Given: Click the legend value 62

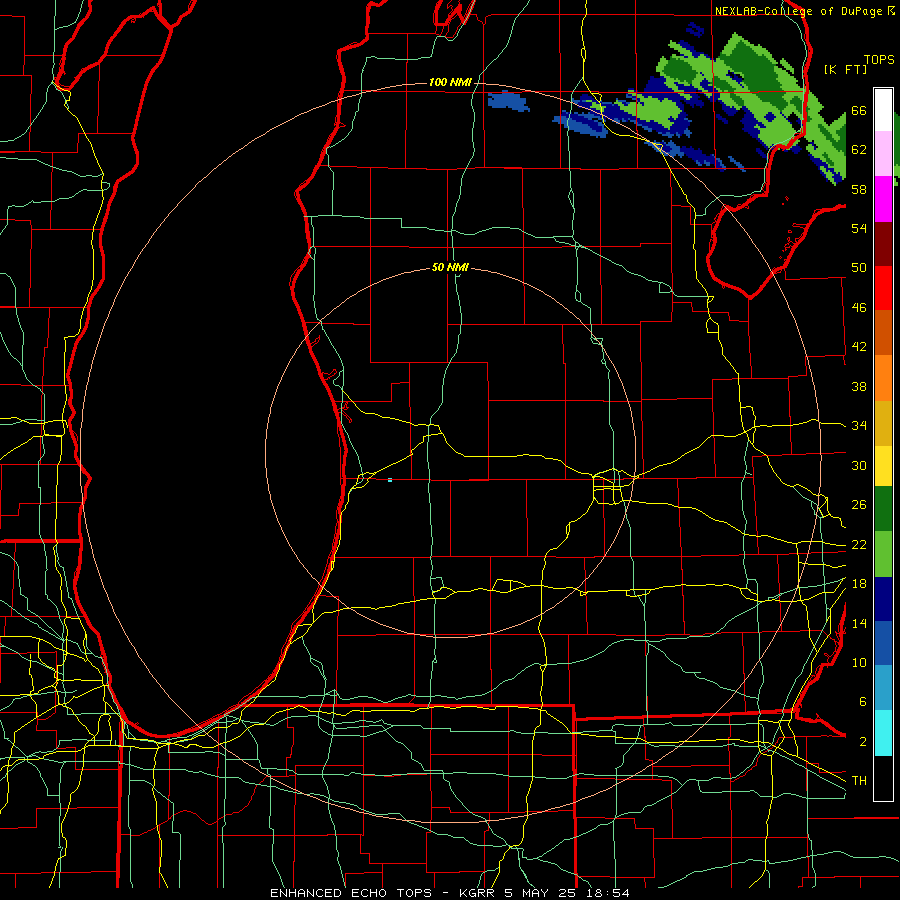Looking at the screenshot, I should coord(859,150).
